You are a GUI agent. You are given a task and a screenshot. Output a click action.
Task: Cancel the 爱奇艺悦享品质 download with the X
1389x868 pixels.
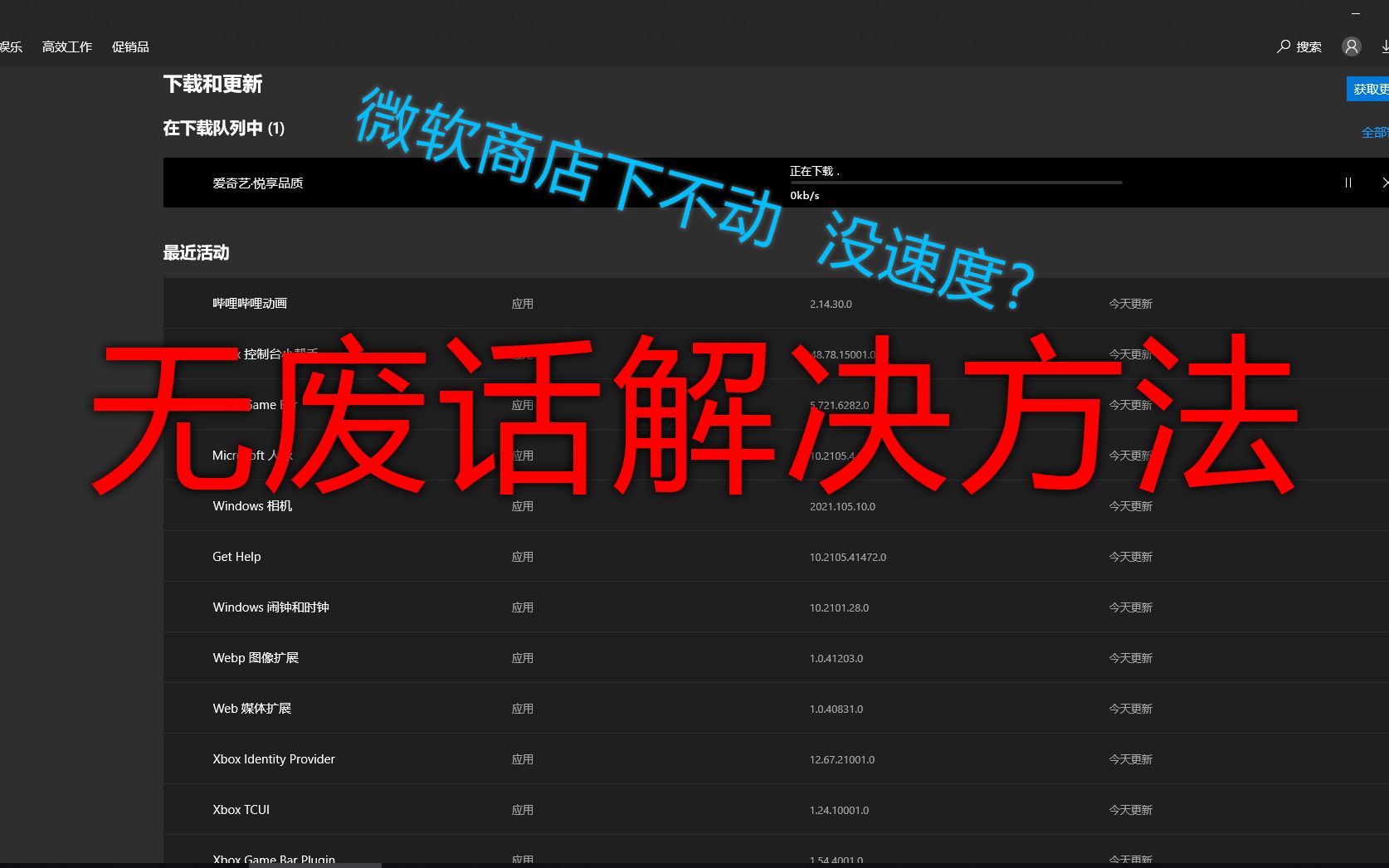coord(1386,183)
